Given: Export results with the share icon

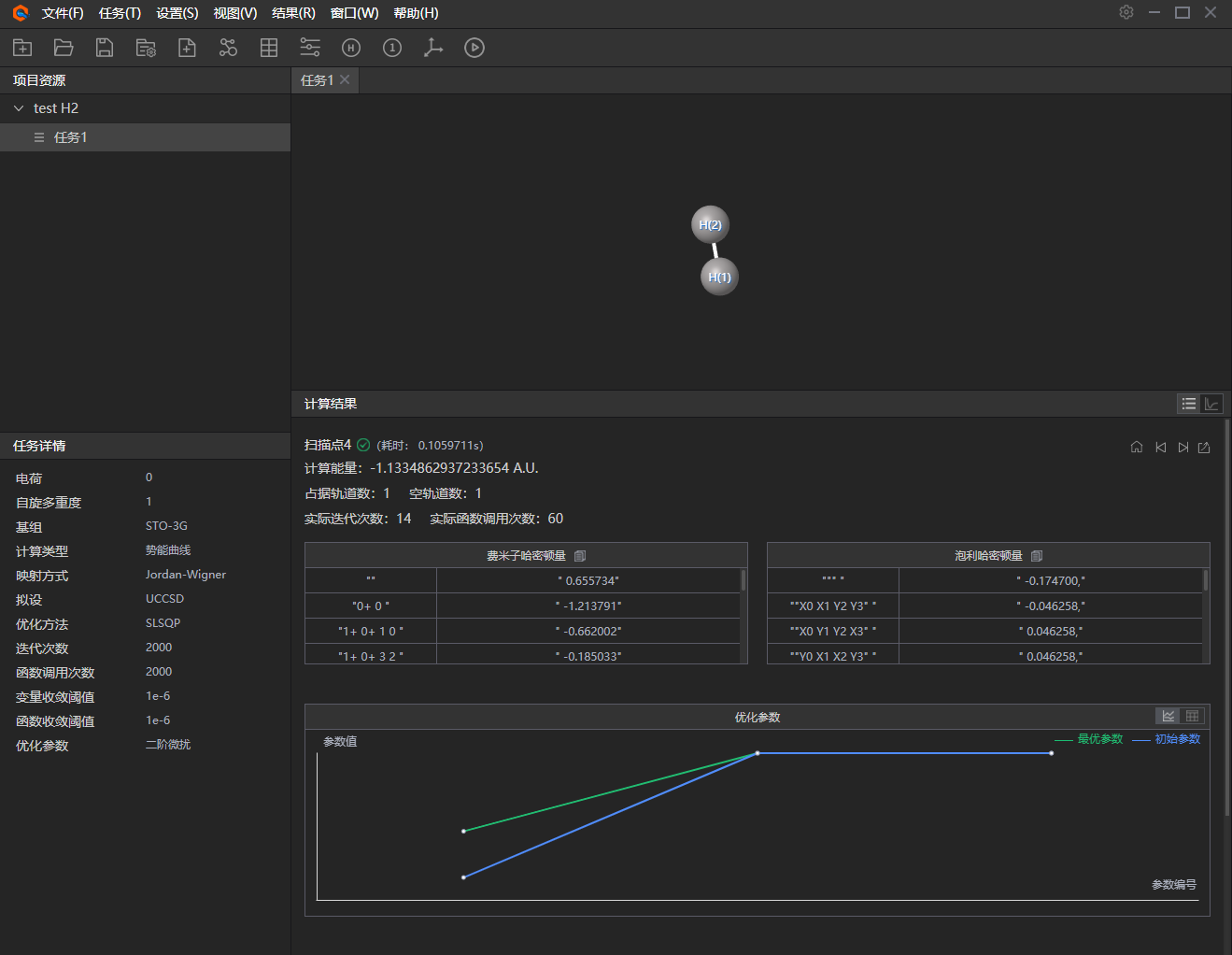Looking at the screenshot, I should click(1204, 448).
